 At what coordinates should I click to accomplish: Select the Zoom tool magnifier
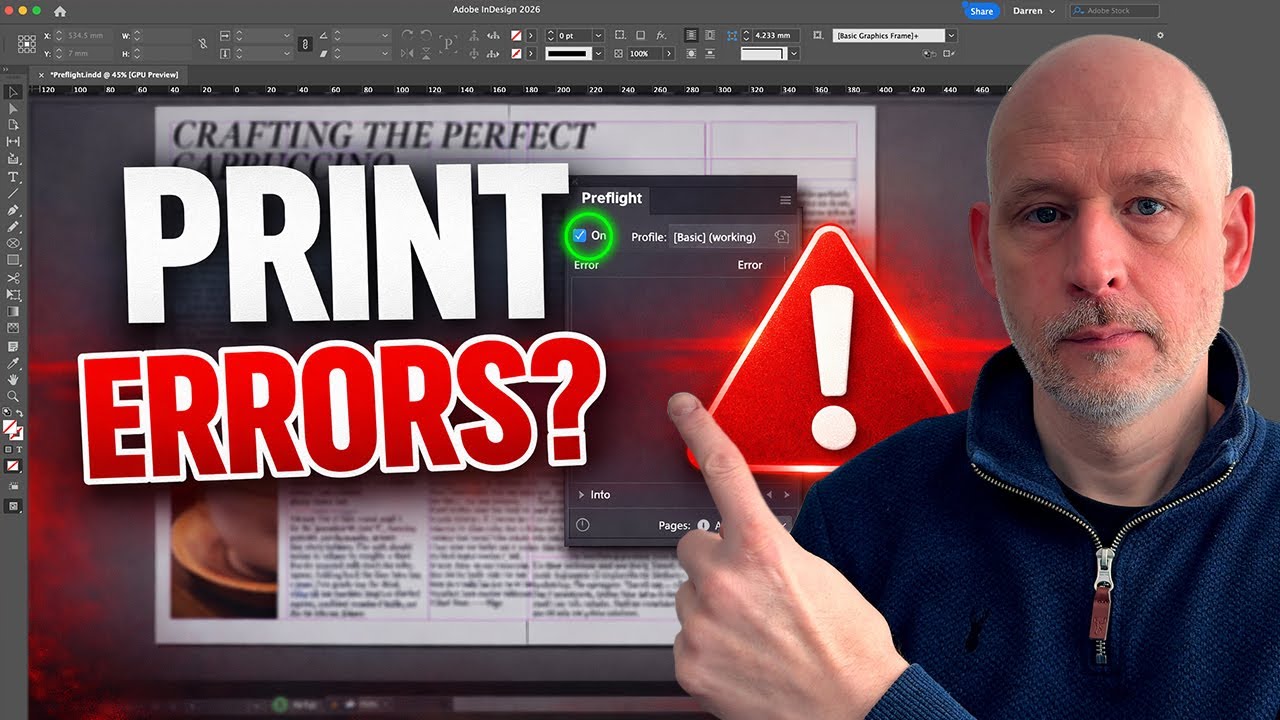tap(13, 395)
